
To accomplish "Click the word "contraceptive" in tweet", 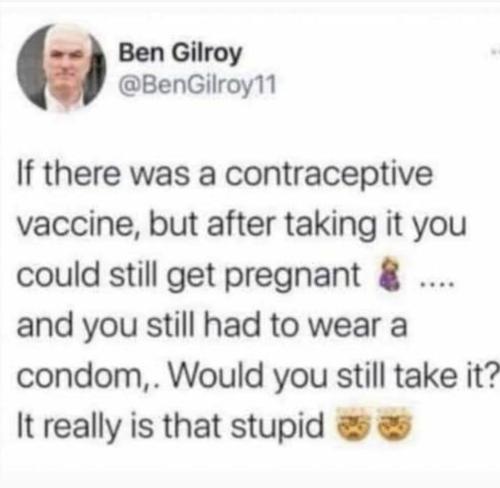I will [329, 175].
